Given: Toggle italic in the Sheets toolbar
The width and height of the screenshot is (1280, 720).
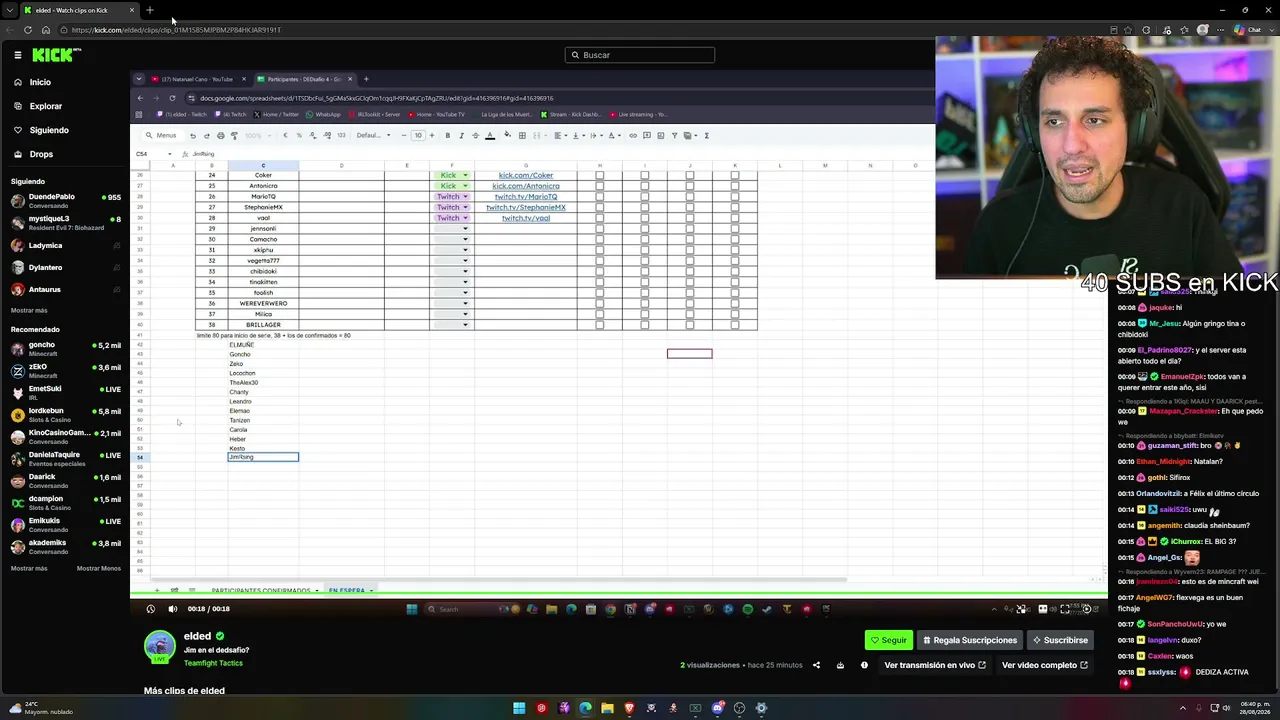Looking at the screenshot, I should tap(461, 136).
